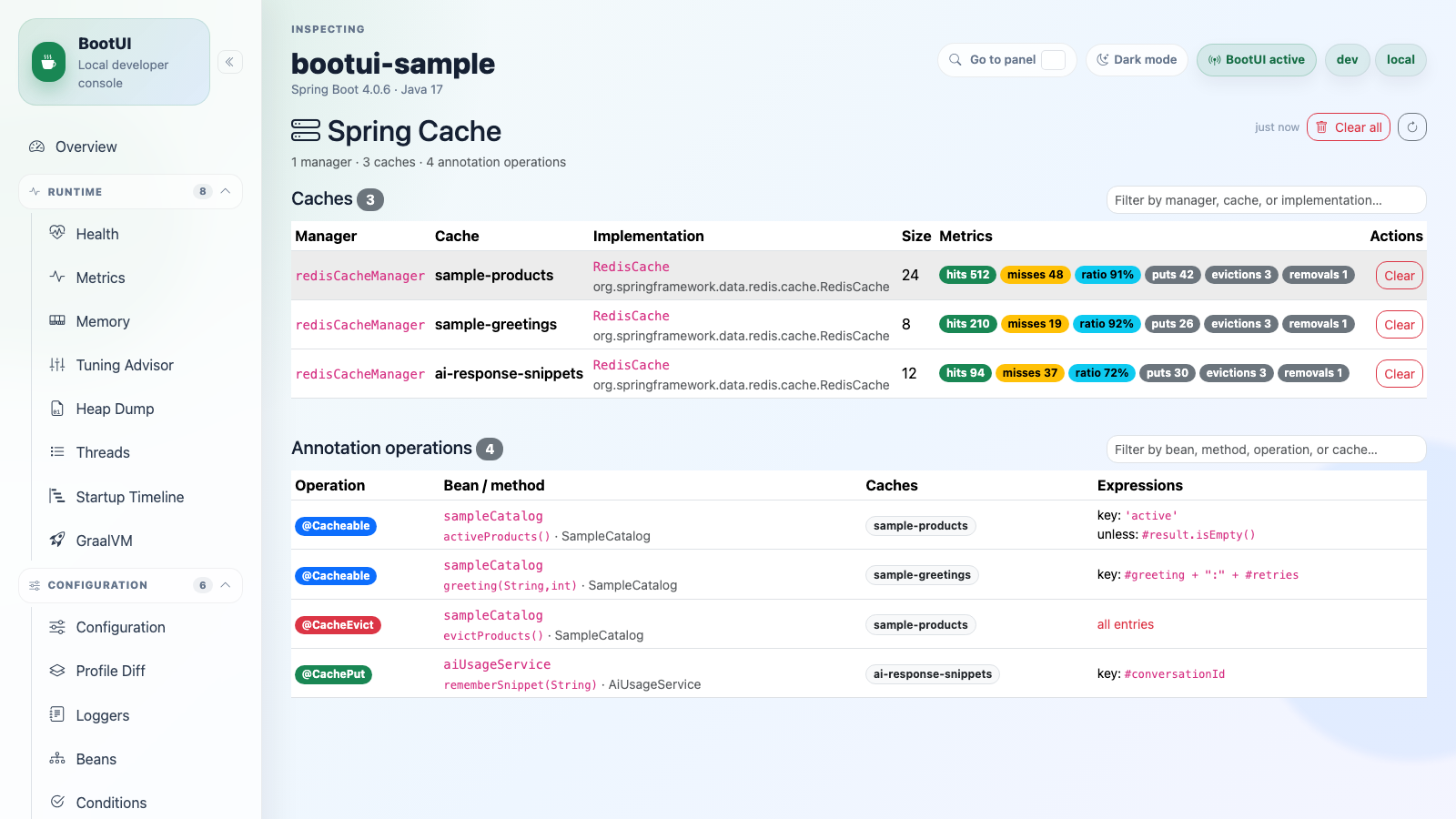Click the dev profile badge

coord(1347,60)
